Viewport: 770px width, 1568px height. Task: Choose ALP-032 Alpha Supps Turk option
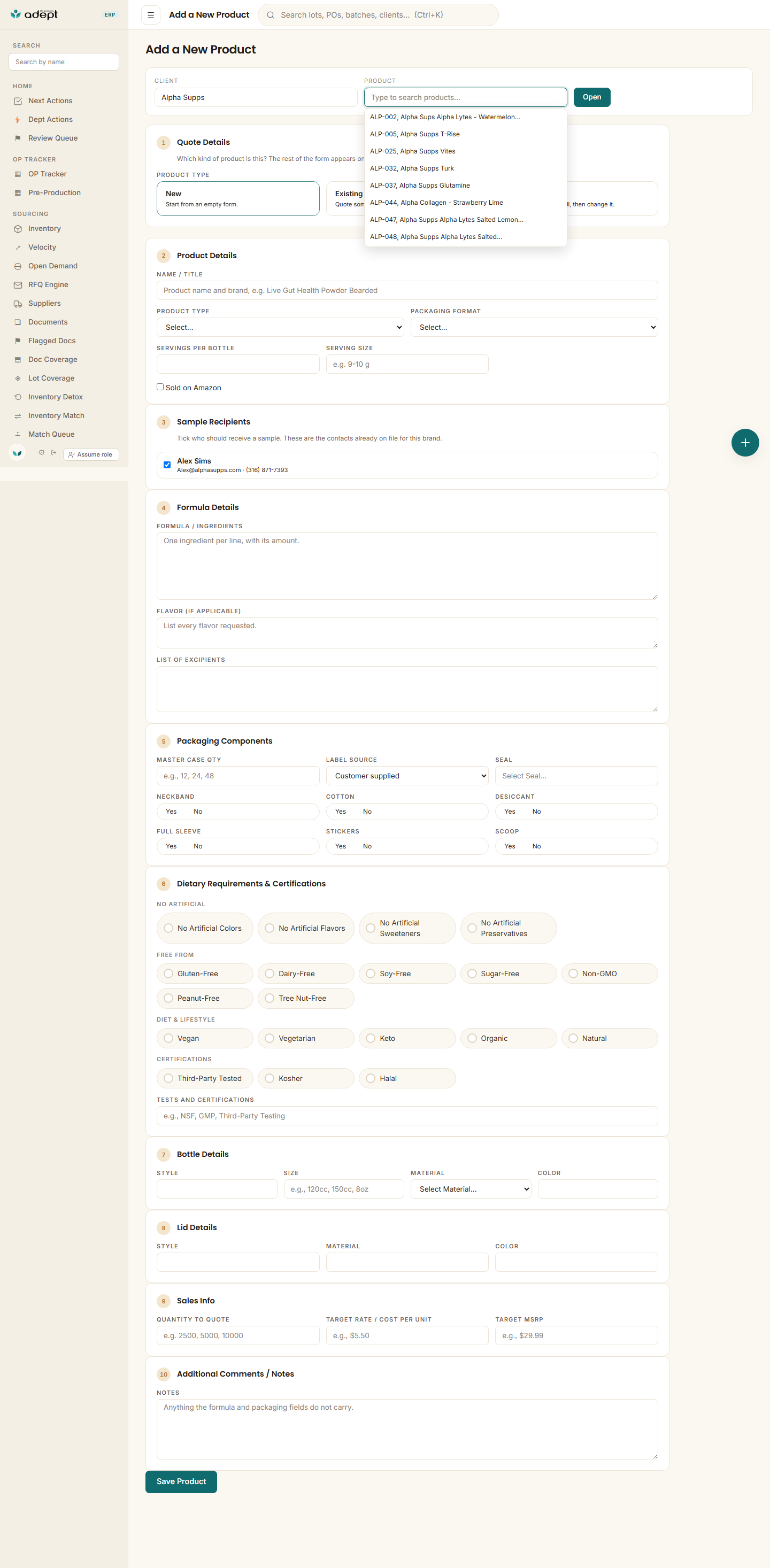[466, 168]
